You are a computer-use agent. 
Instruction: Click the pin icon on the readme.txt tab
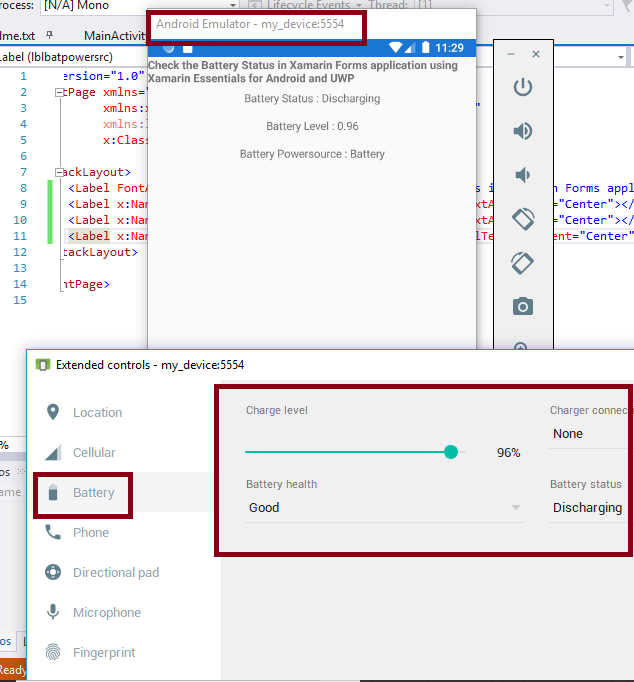[x=50, y=35]
